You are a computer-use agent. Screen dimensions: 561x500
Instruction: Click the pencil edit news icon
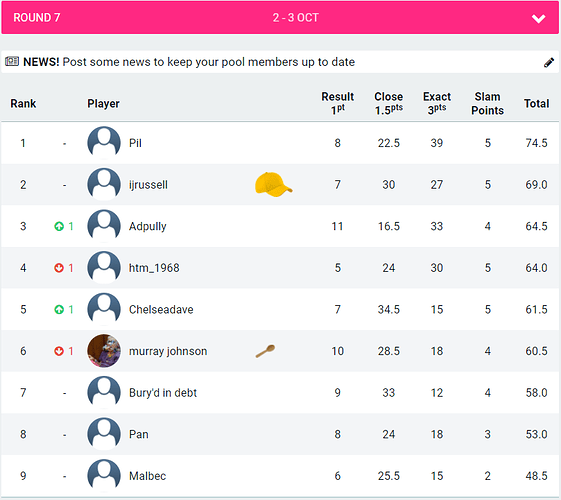click(x=548, y=63)
